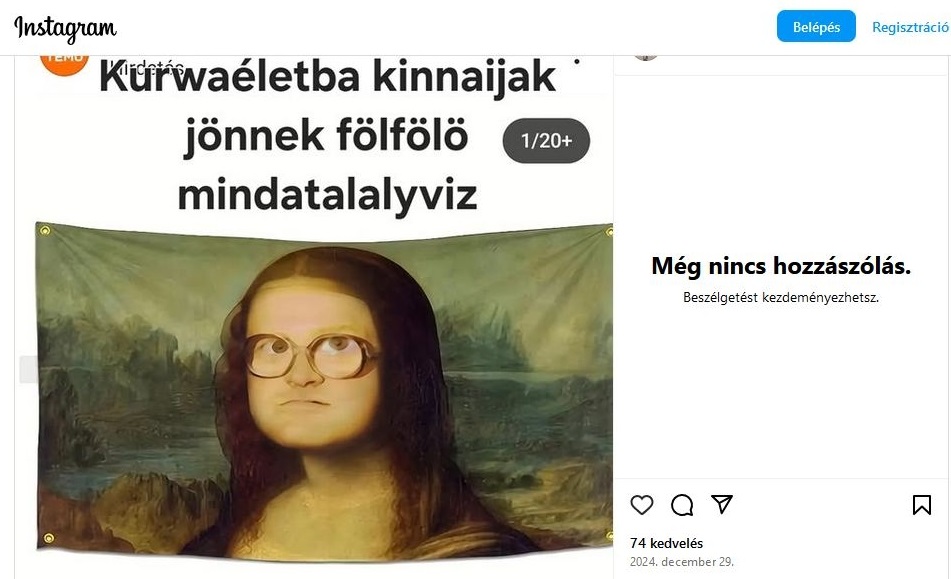Click the Beszélgetést kezdeményezhetsz text
The image size is (951, 579).
[x=781, y=297]
